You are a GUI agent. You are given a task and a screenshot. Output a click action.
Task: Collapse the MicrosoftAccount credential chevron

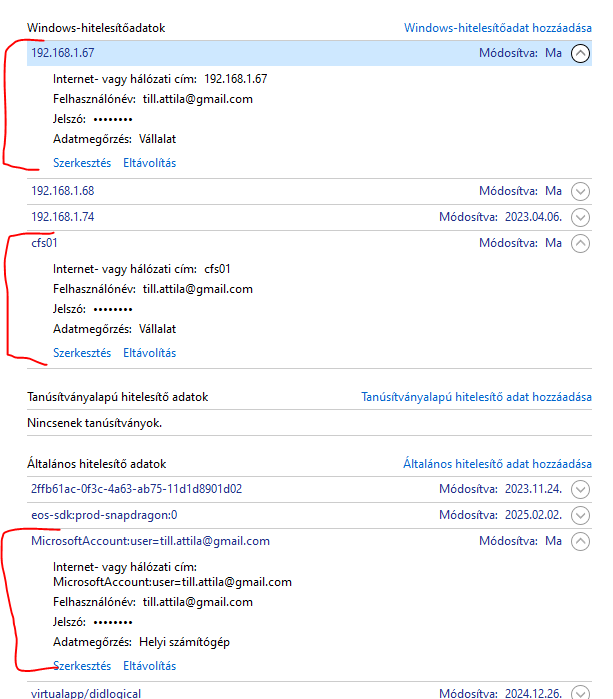tap(580, 542)
